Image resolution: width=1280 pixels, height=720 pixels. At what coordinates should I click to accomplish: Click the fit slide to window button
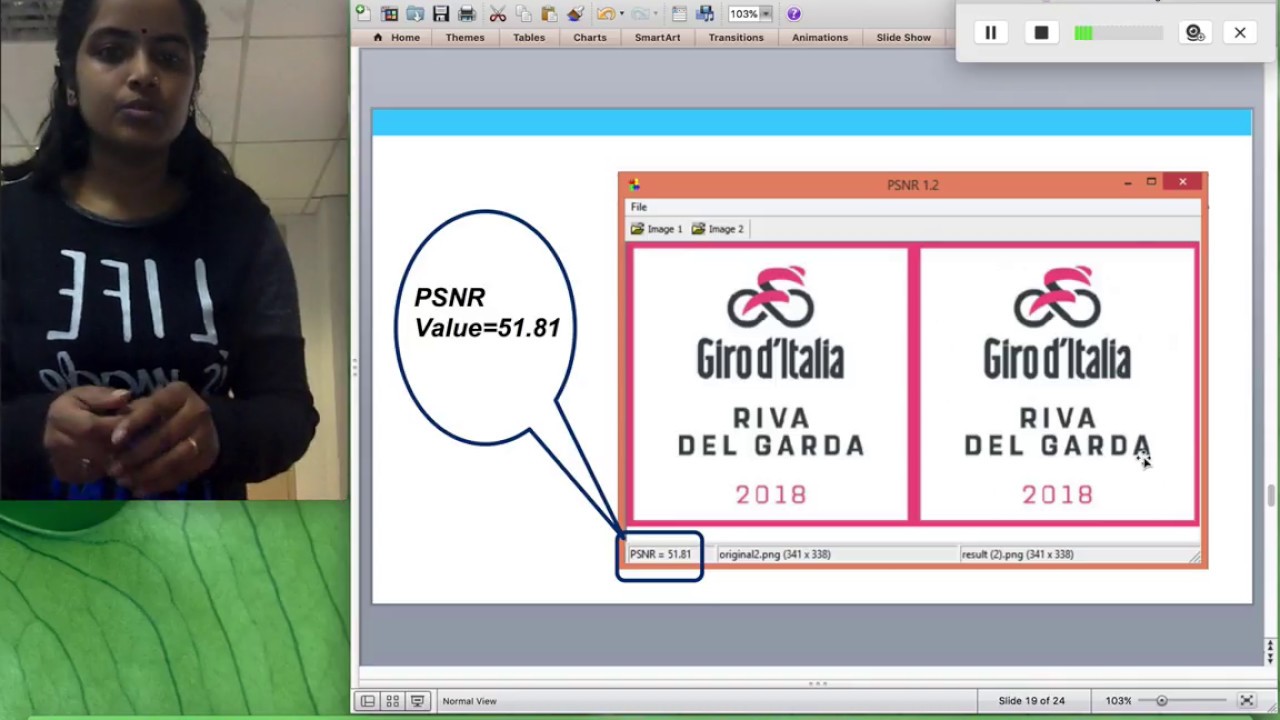pos(1246,701)
